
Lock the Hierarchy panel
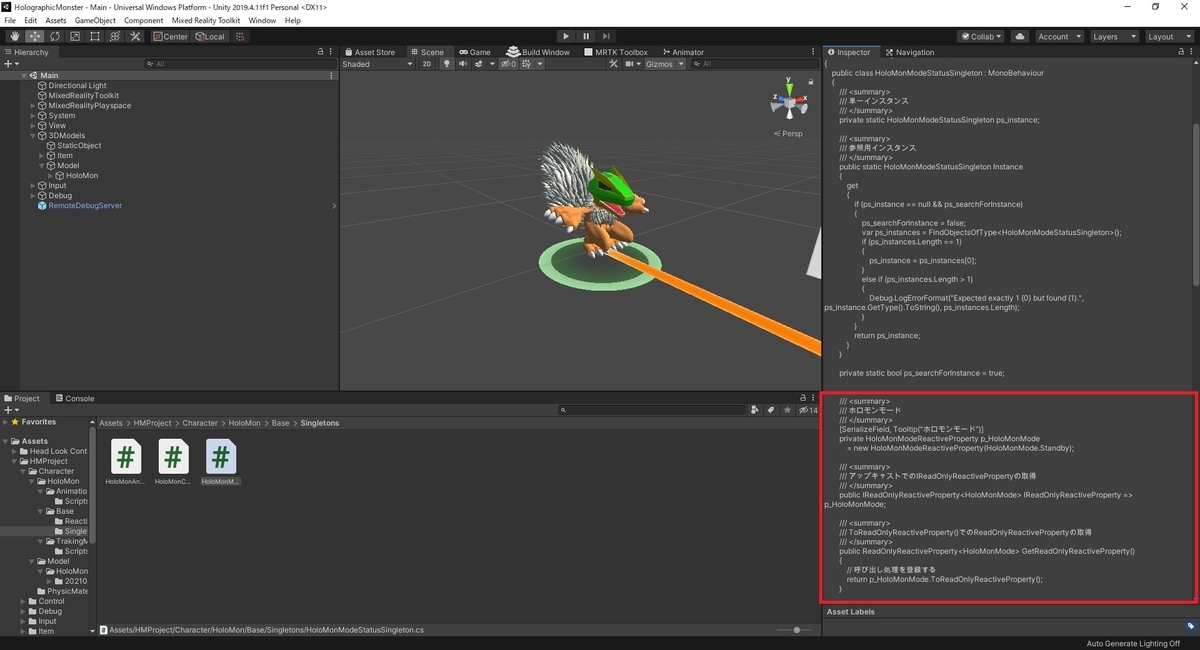[x=321, y=52]
